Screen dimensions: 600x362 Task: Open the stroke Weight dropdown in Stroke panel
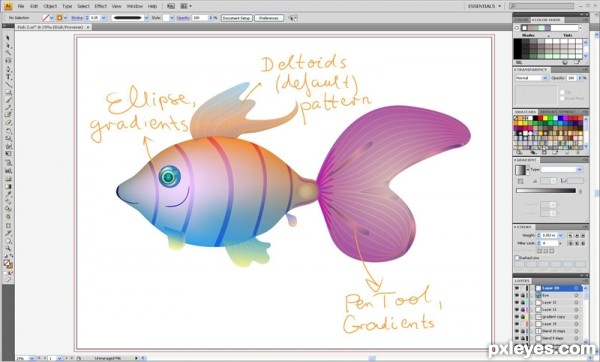click(561, 235)
